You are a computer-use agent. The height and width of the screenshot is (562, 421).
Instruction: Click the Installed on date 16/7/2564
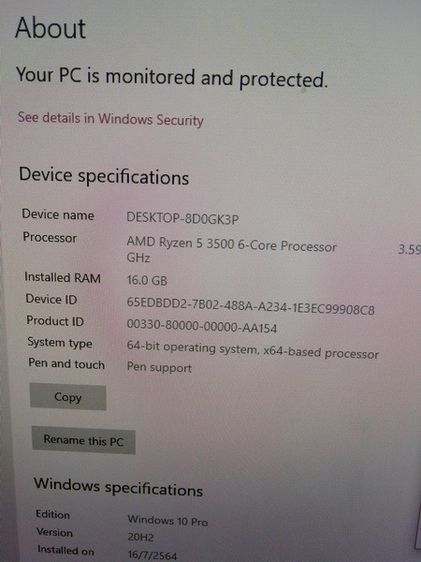(x=152, y=555)
